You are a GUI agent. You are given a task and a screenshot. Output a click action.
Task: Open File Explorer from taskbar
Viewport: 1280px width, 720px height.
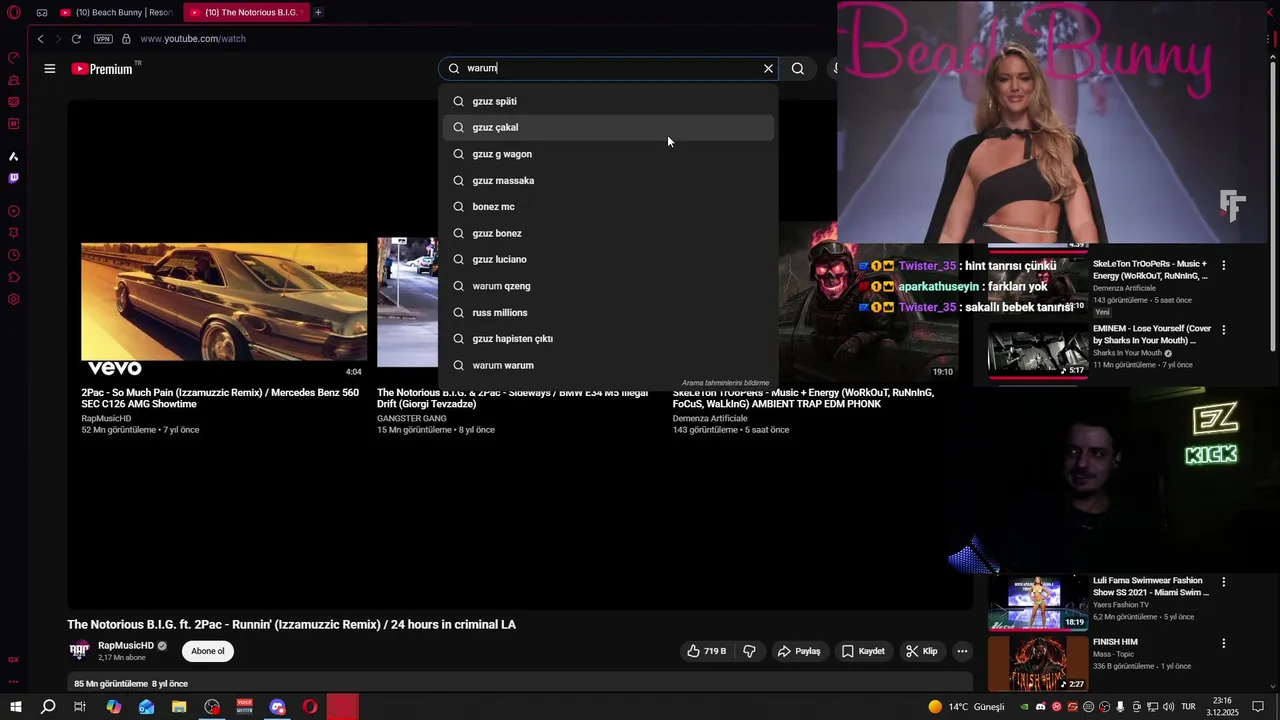(179, 707)
